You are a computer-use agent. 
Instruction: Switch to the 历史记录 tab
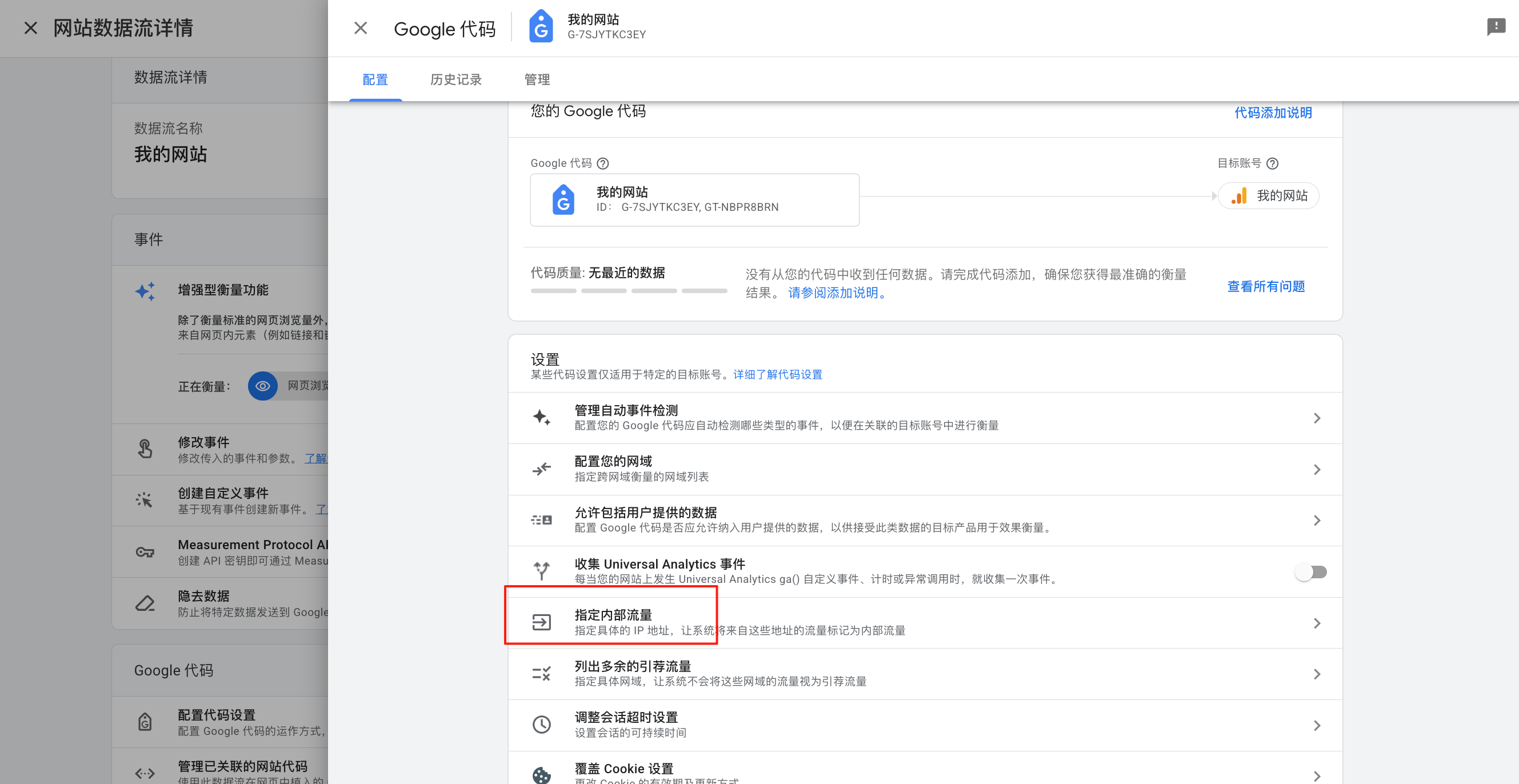coord(456,79)
